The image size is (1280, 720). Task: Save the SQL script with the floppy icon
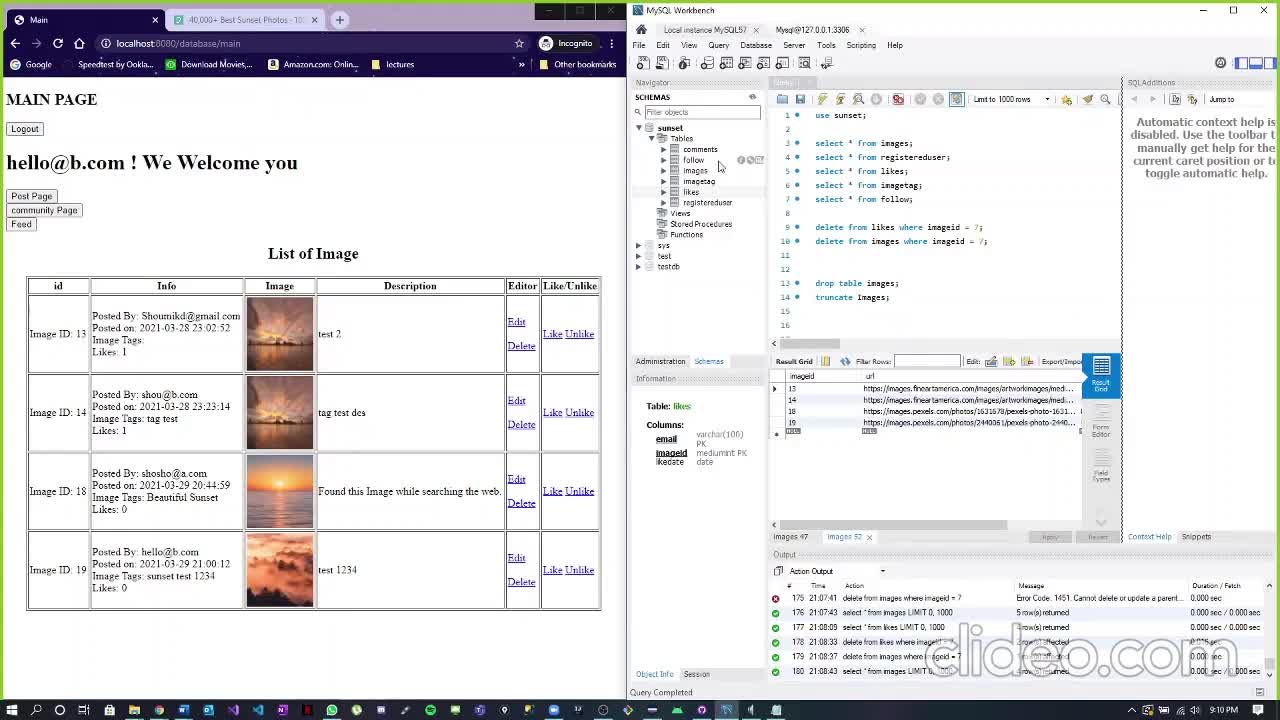pyautogui.click(x=800, y=99)
